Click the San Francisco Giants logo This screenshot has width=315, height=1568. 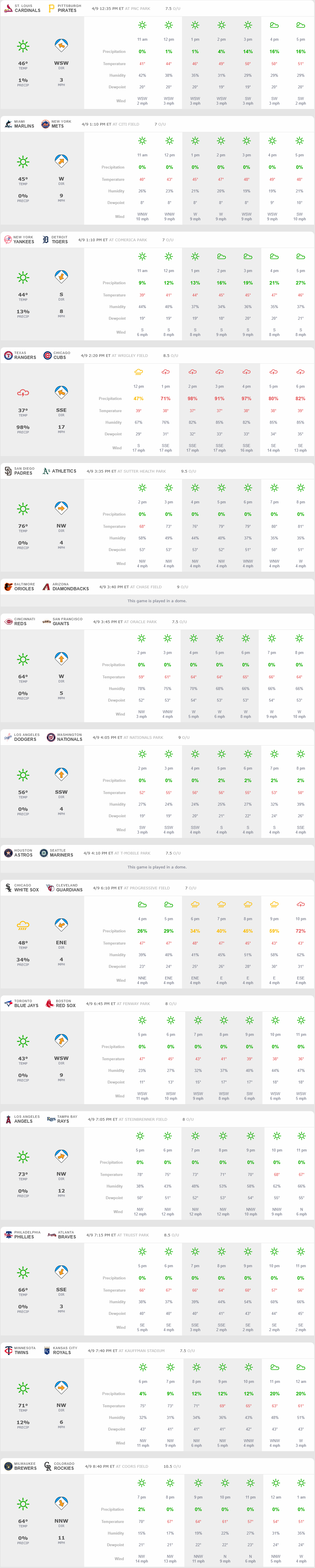(x=46, y=621)
